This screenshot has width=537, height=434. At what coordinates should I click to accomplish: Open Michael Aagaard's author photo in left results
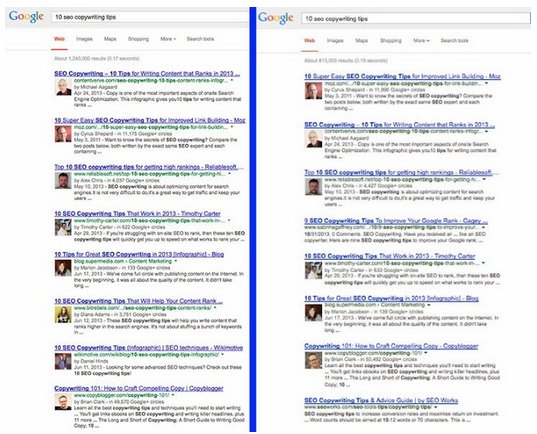pyautogui.click(x=63, y=87)
